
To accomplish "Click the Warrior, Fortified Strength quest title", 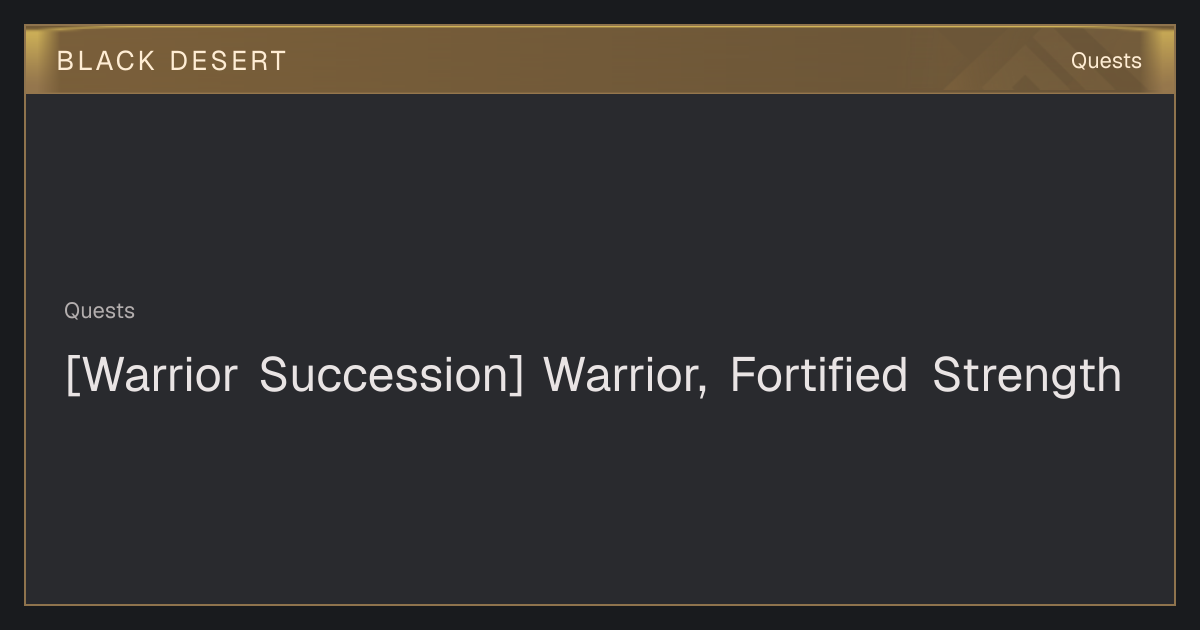I will pyautogui.click(x=593, y=376).
